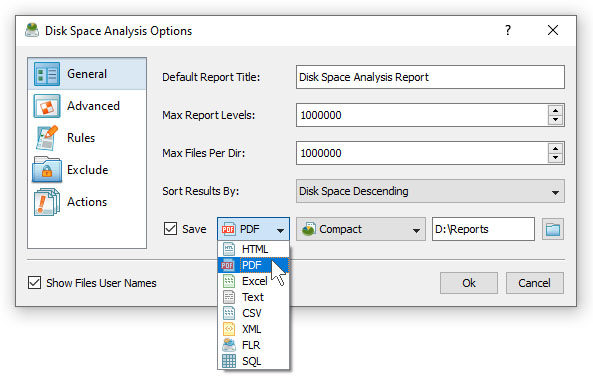The width and height of the screenshot is (593, 379).
Task: Edit the Default Report Title field
Action: pyautogui.click(x=430, y=77)
